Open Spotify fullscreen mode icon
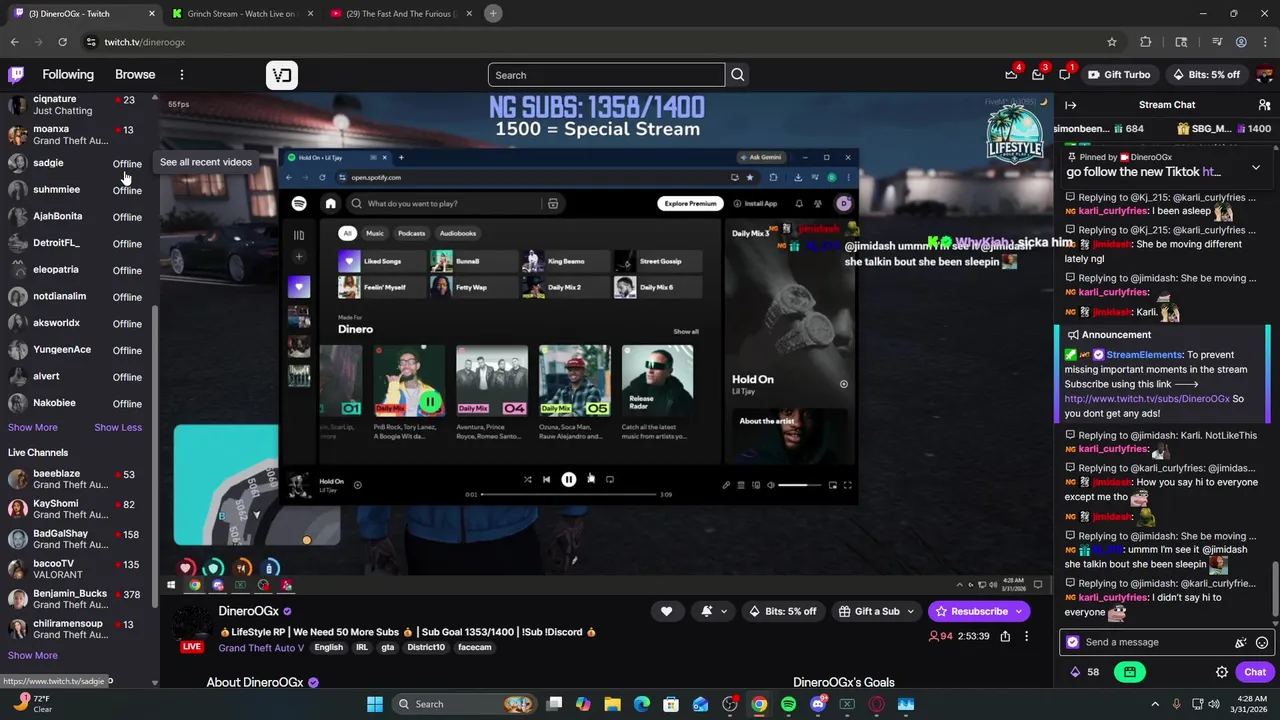Screen dimensions: 1280x720 tap(847, 485)
